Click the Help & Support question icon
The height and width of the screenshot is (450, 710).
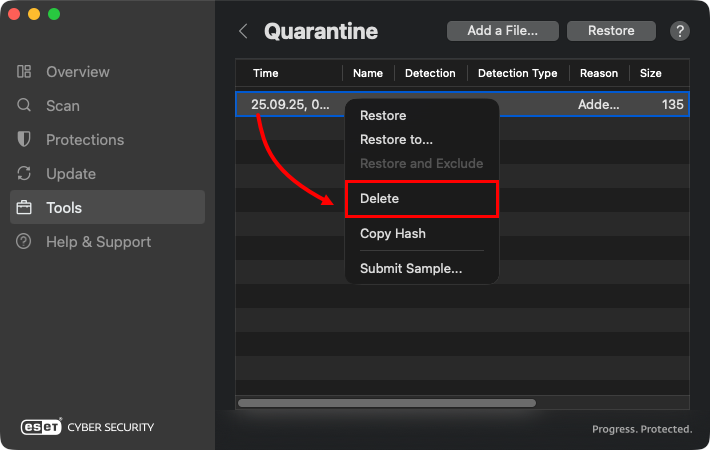pos(25,242)
